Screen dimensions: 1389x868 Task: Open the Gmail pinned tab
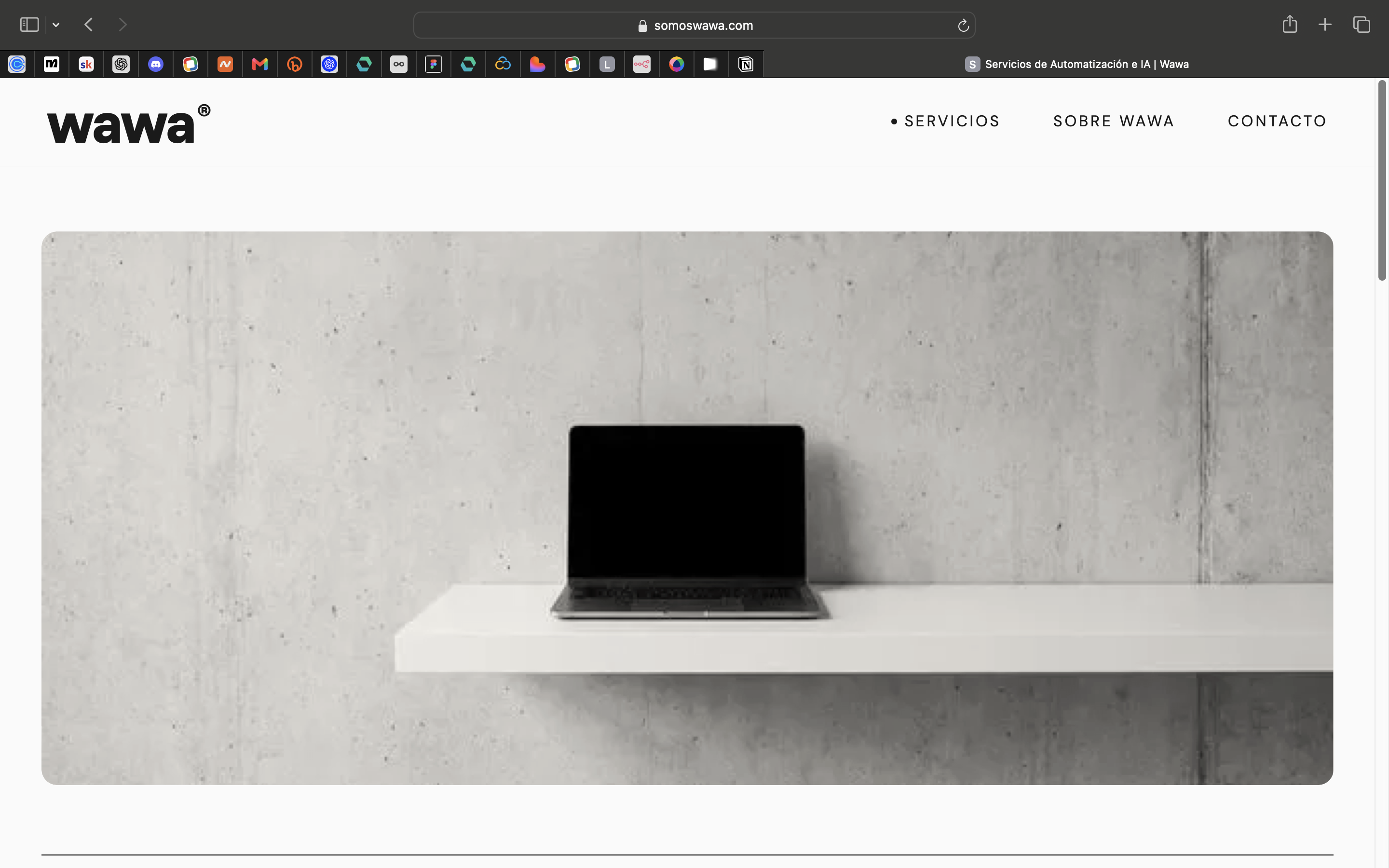260,64
